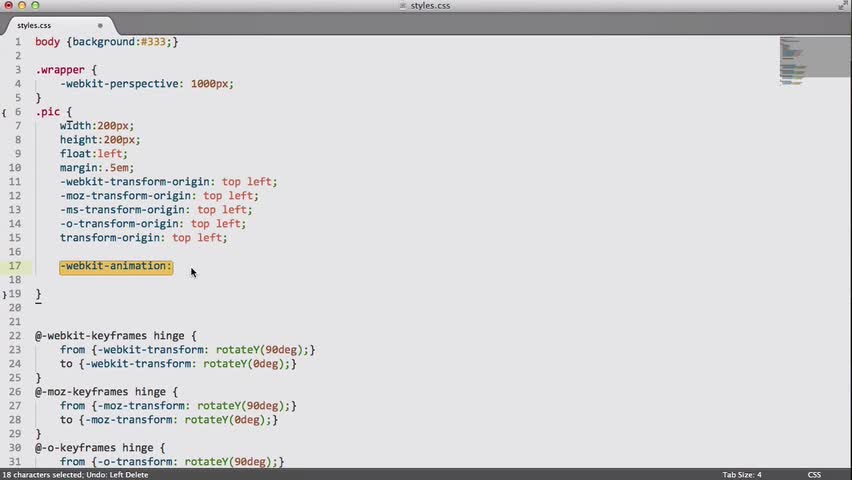Screen dimensions: 852x480
Task: Click the fullscreen arrows icon in title bar
Action: click(x=843, y=5)
